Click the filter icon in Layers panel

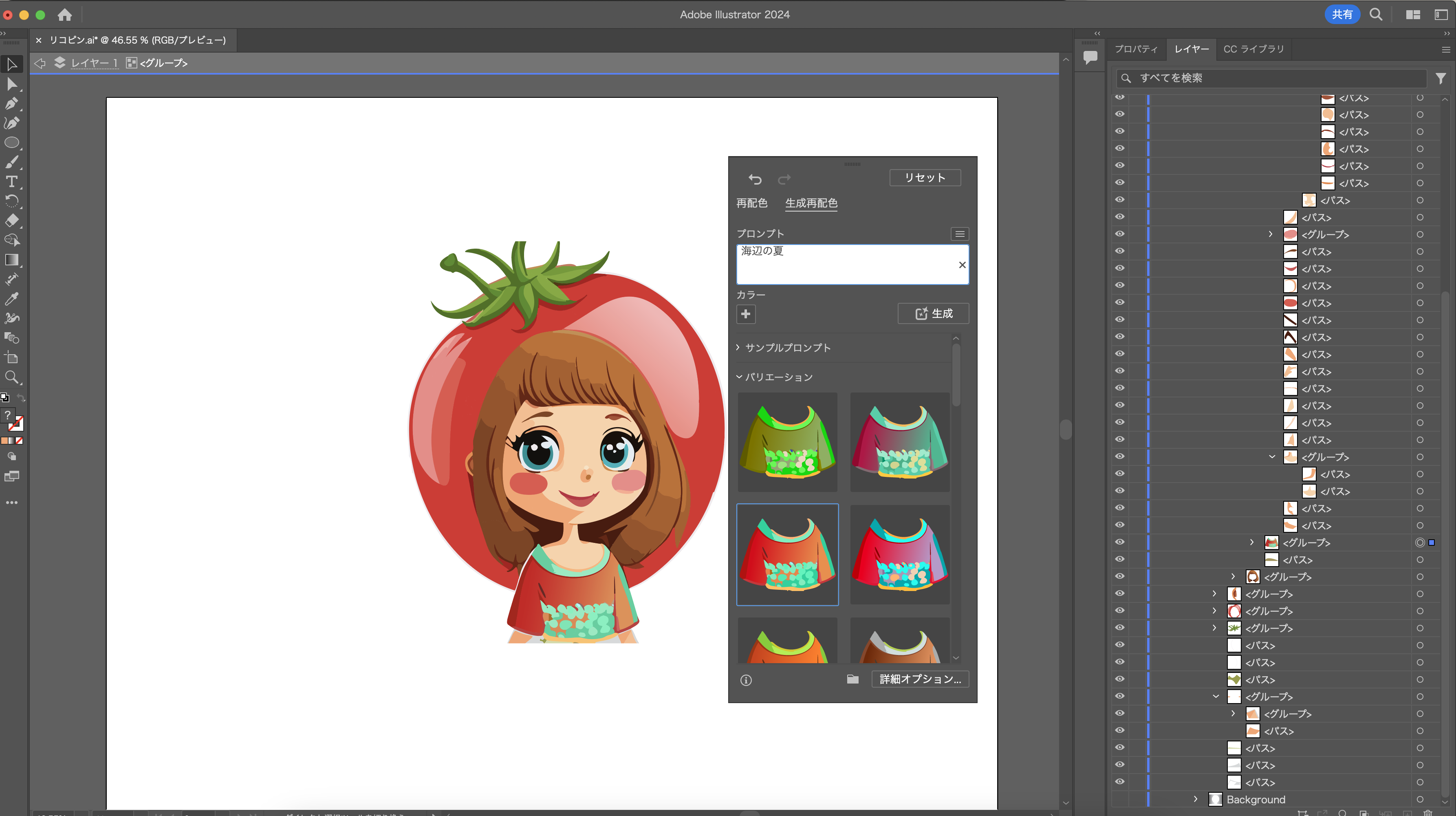point(1441,78)
